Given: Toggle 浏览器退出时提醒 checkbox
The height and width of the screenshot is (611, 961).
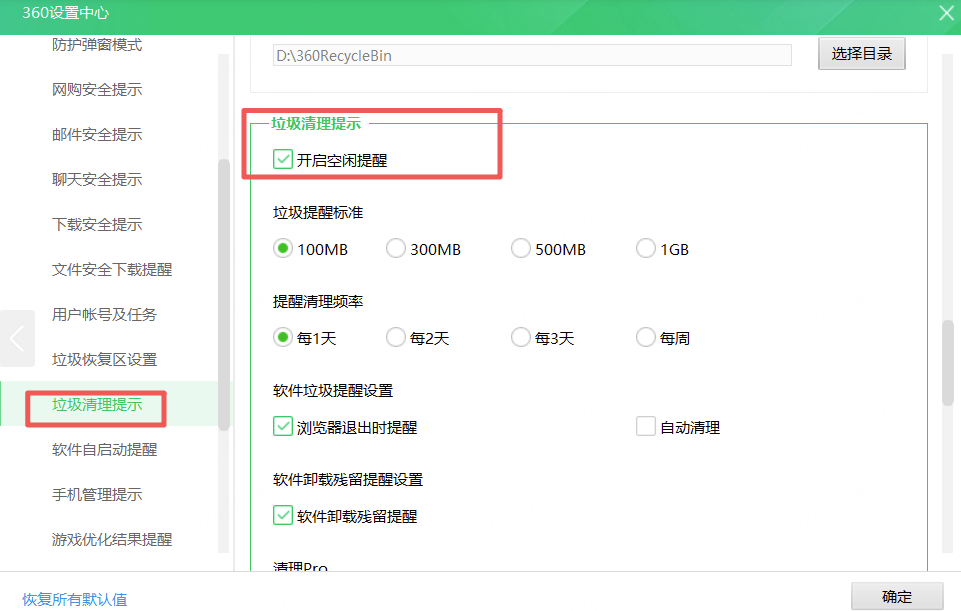Looking at the screenshot, I should point(283,427).
